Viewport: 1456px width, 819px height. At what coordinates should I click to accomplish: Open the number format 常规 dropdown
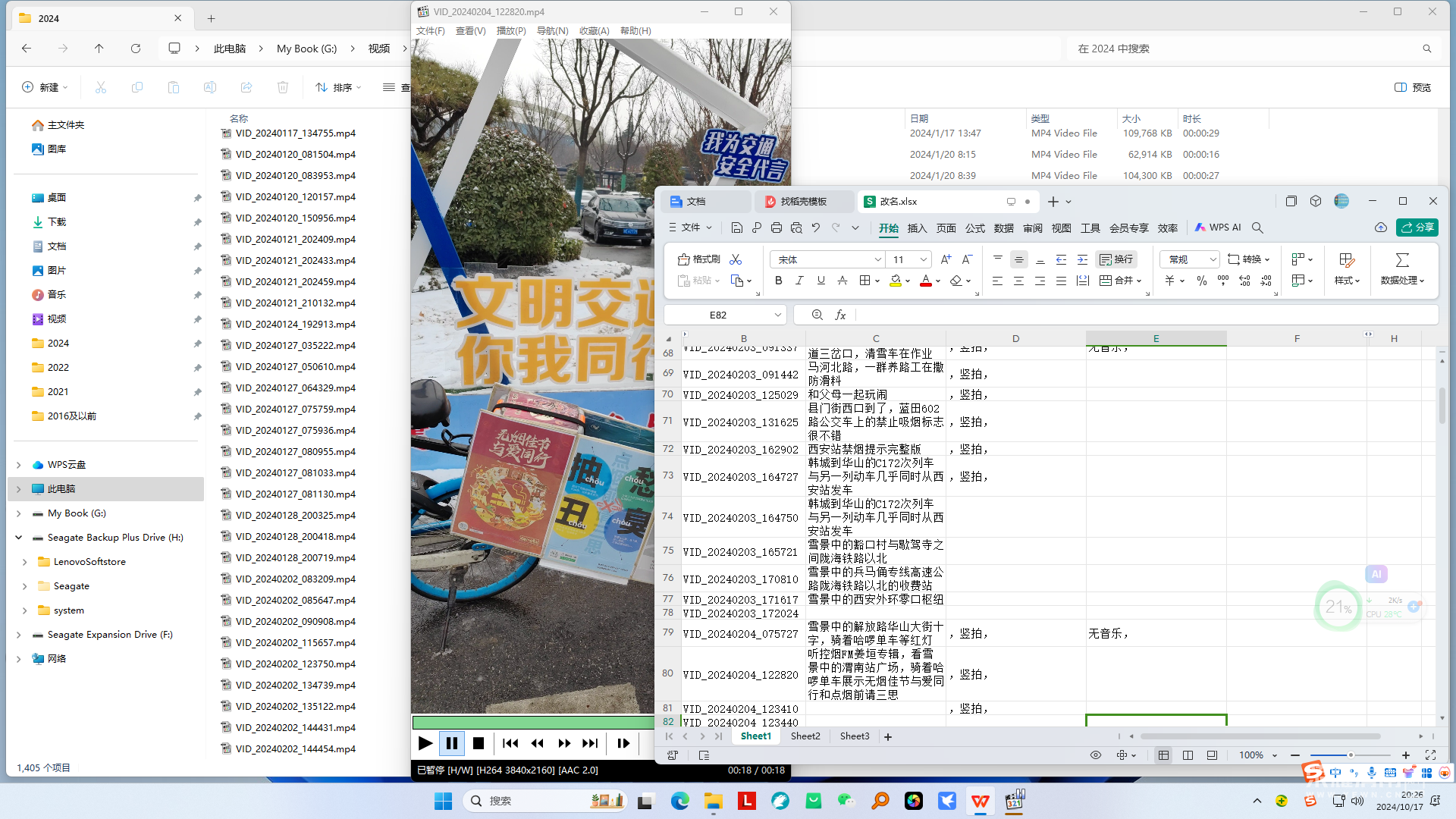(1213, 259)
